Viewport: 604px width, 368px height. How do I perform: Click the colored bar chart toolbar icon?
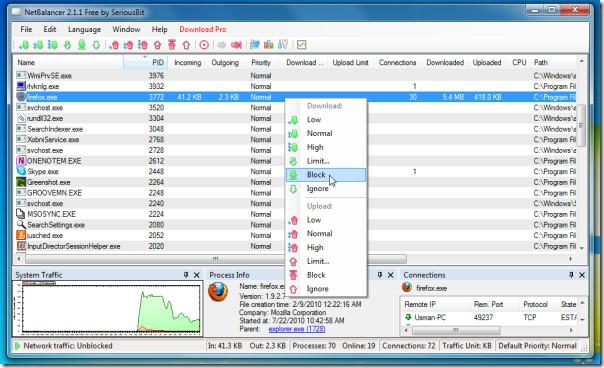(268, 45)
